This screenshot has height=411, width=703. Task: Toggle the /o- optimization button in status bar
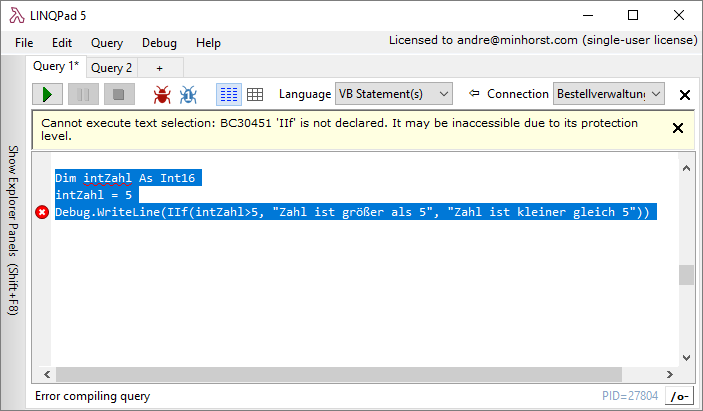pos(682,397)
